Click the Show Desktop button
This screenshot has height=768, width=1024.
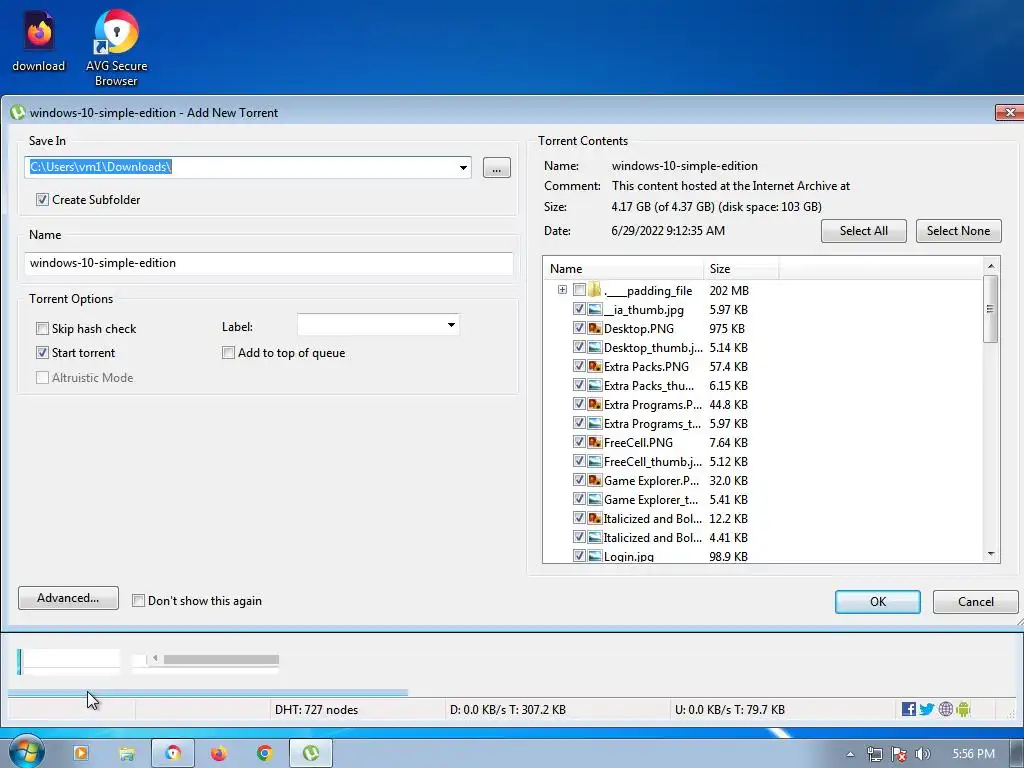click(1017, 754)
